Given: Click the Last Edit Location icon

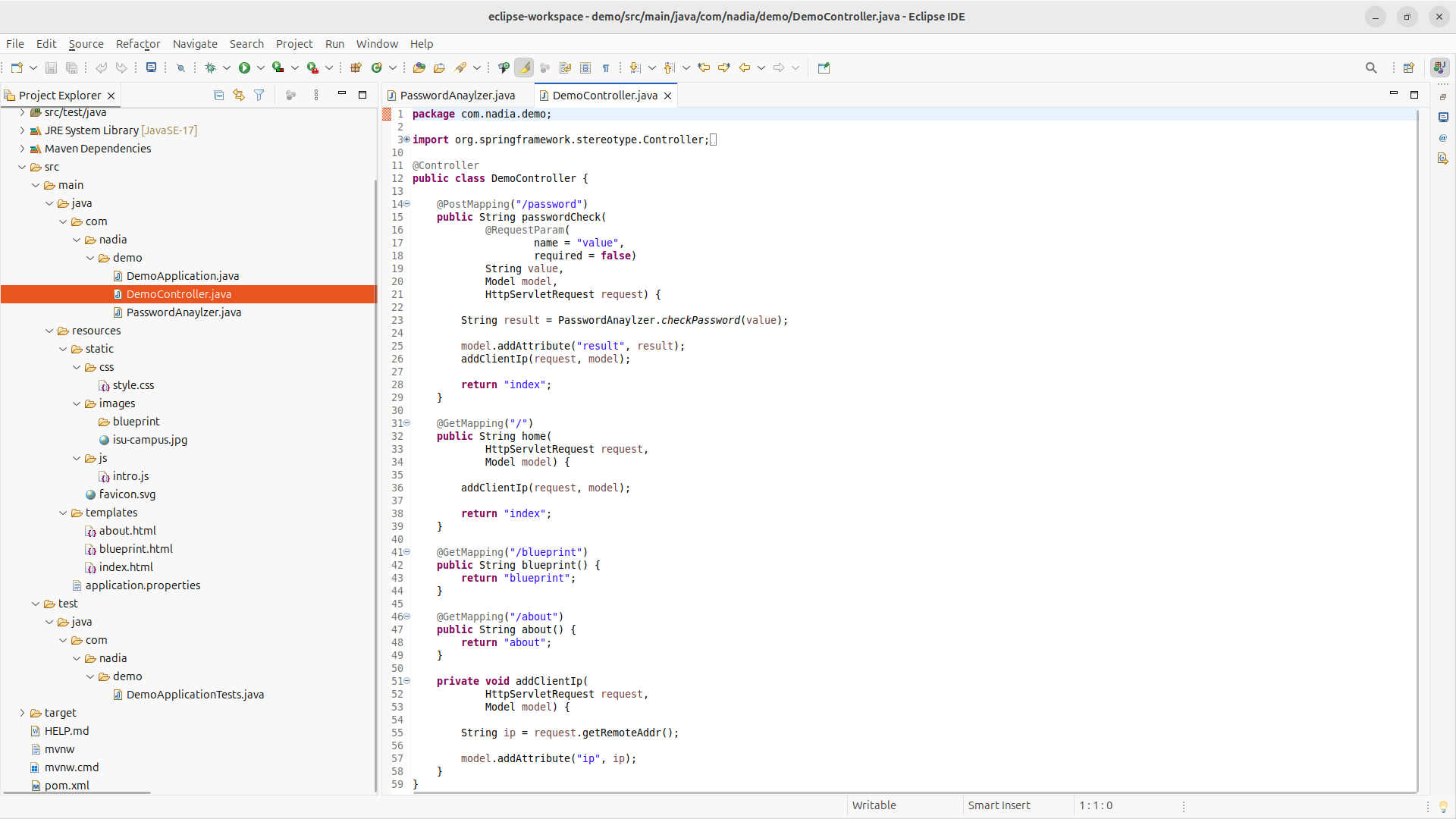Looking at the screenshot, I should [704, 67].
